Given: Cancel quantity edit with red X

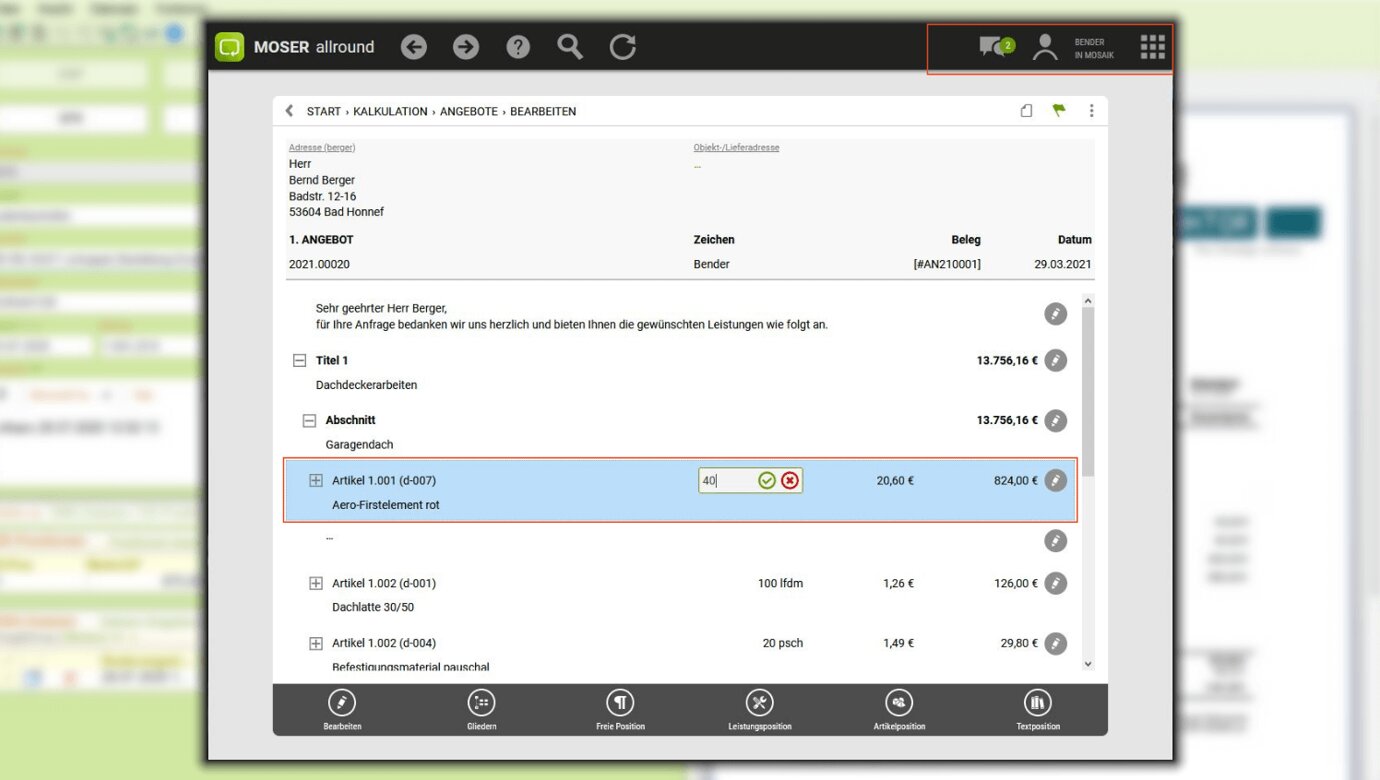Looking at the screenshot, I should [x=790, y=481].
